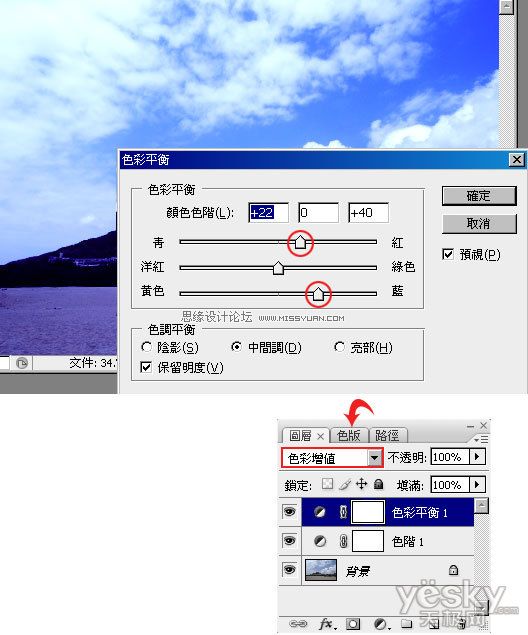Click the 填滿 100% value field
Screen dimensions: 528x635
pyautogui.click(x=450, y=484)
